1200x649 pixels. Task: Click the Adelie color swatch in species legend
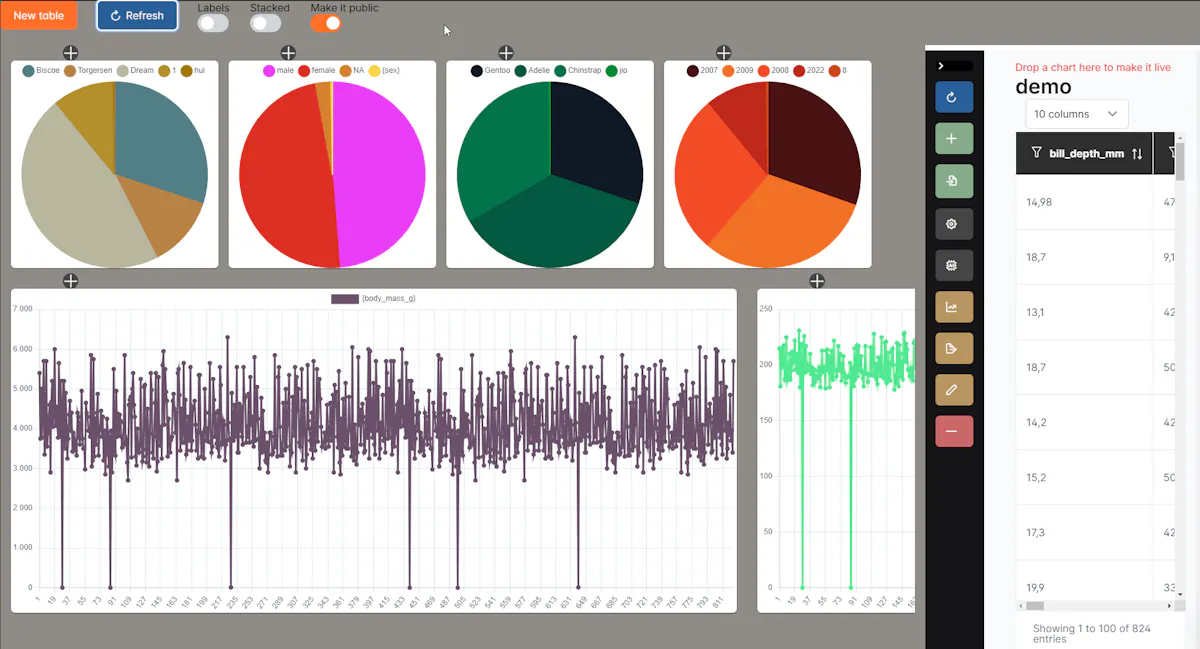tap(521, 71)
